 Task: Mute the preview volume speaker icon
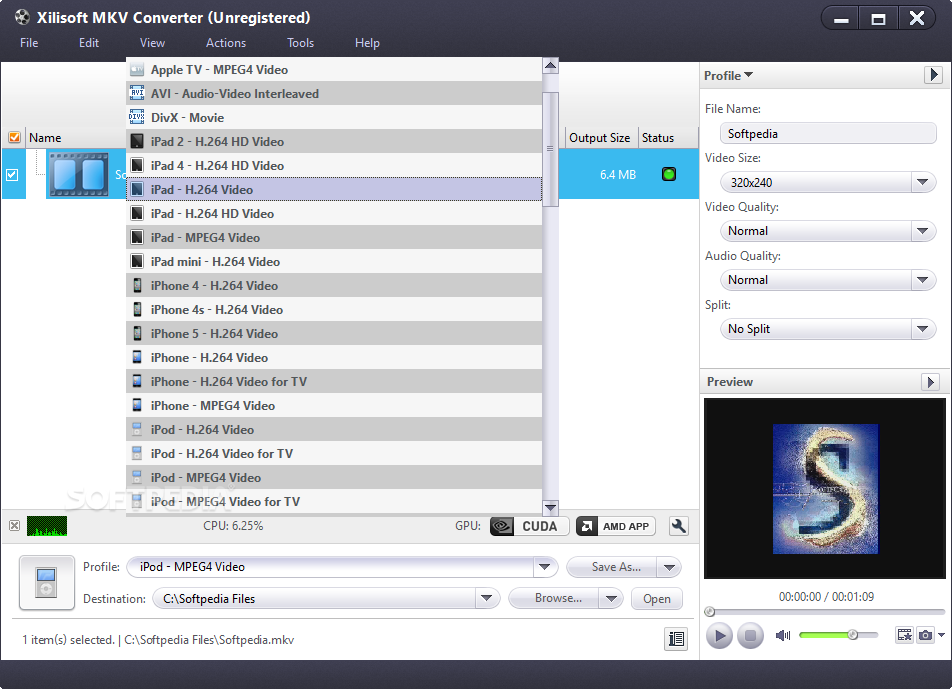[x=783, y=635]
